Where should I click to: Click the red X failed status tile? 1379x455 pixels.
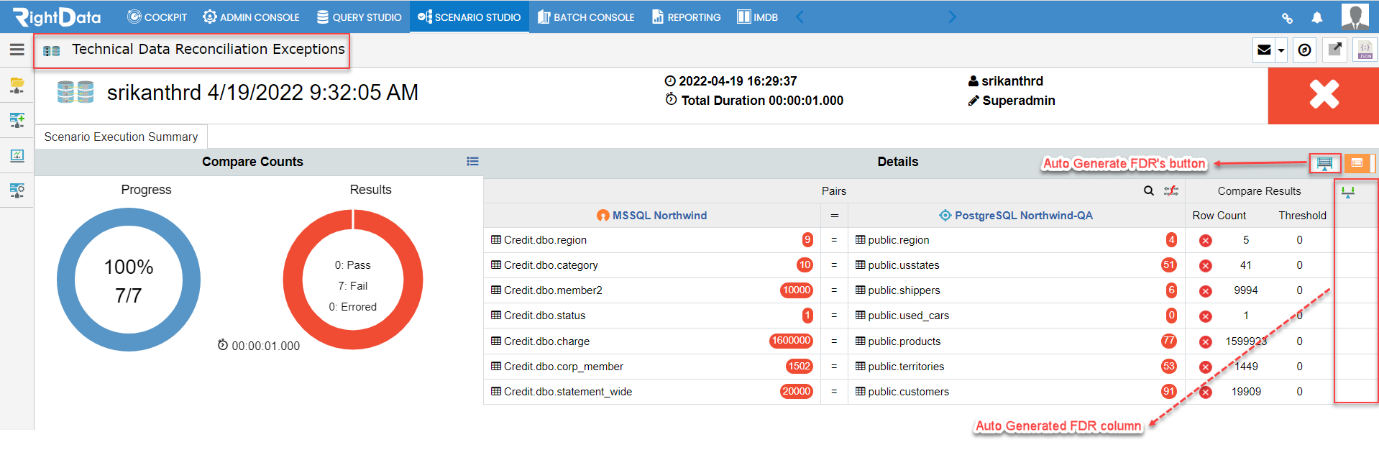click(1323, 95)
